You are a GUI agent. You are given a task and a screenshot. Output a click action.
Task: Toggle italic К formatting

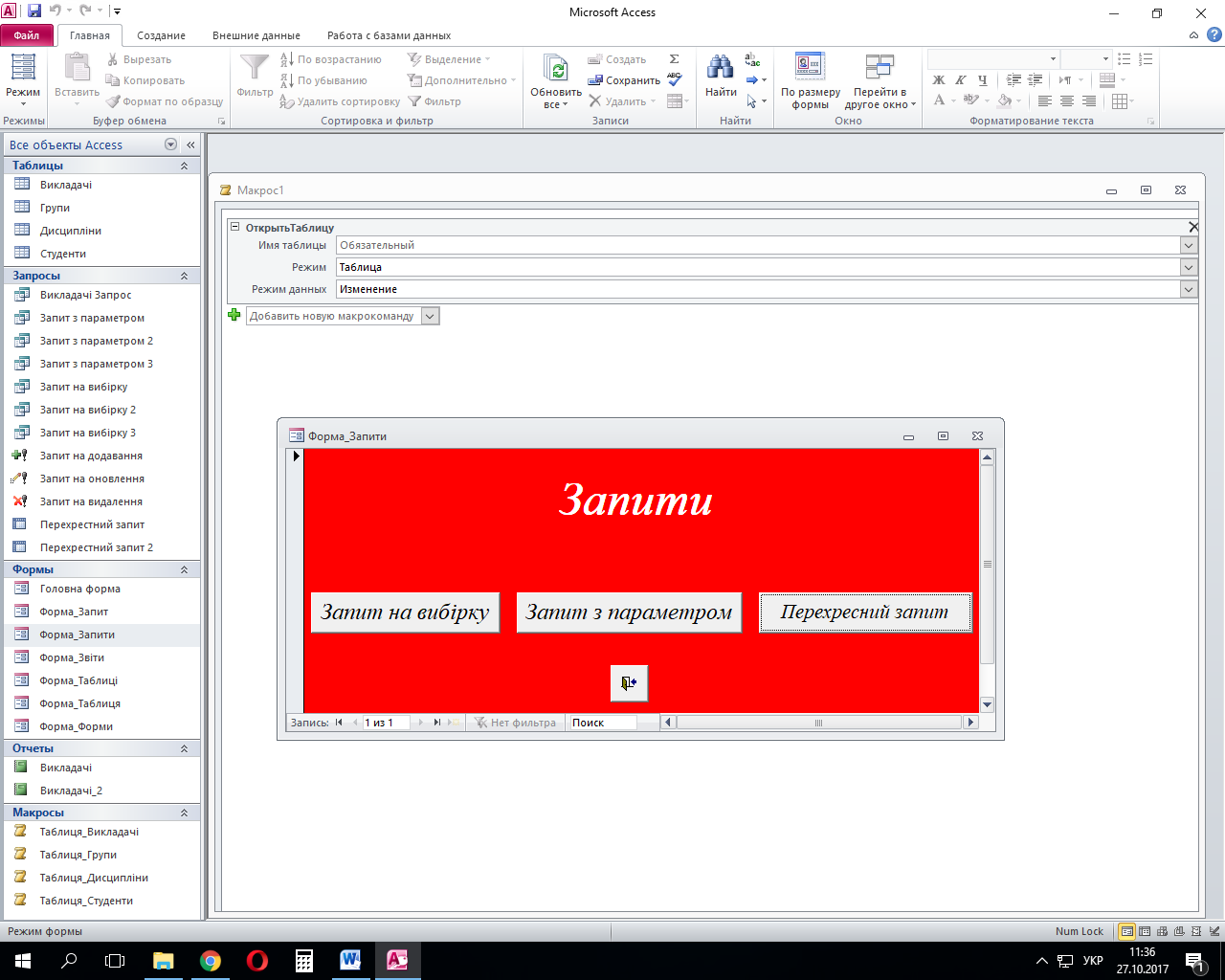(961, 80)
